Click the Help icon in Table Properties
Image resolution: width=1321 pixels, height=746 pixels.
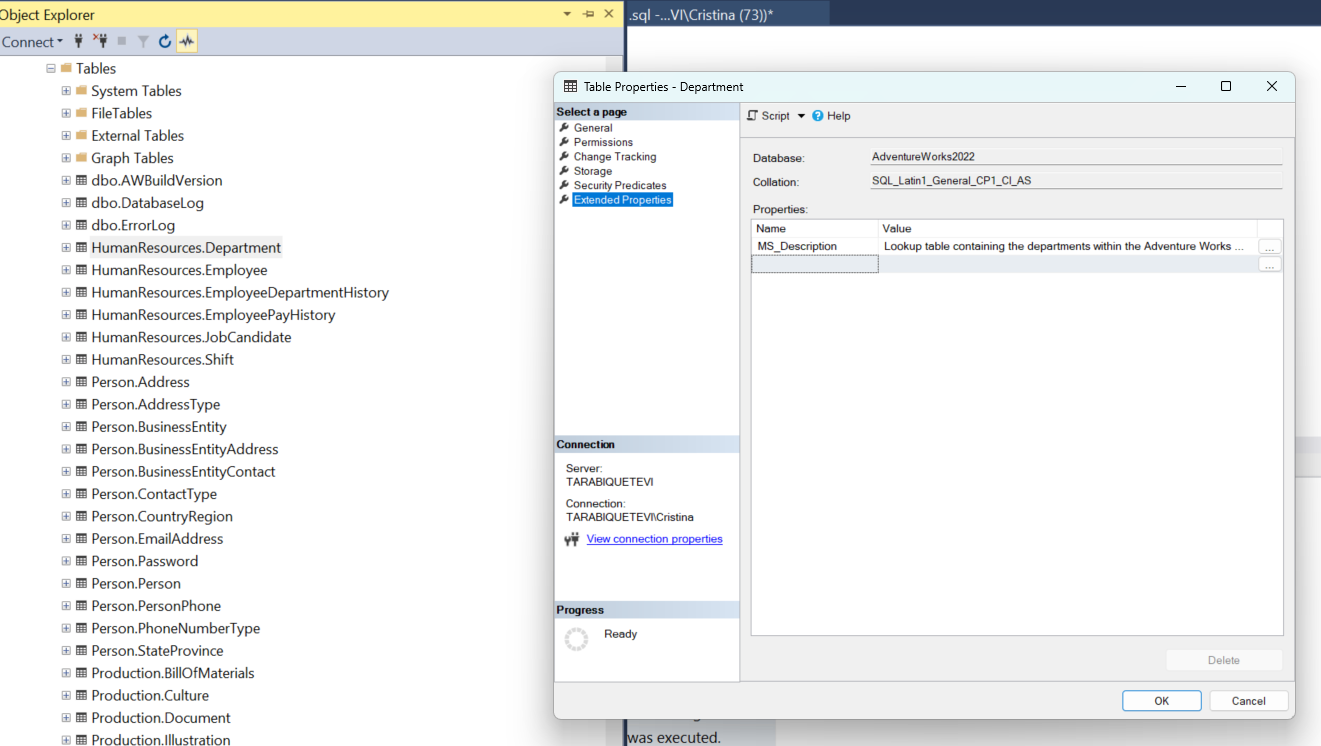(x=818, y=116)
